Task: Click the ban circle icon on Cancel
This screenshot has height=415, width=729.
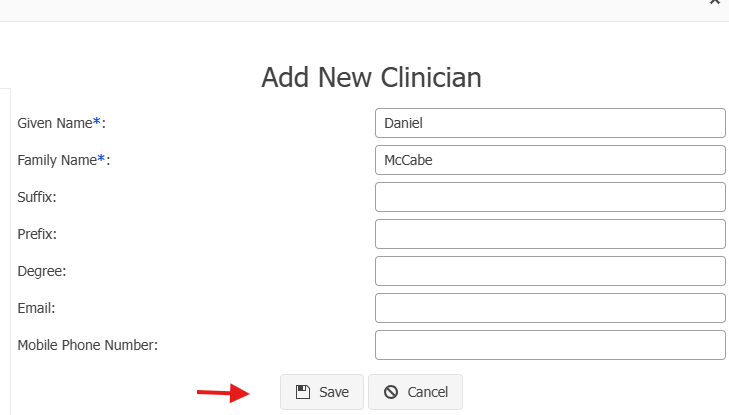Action: pos(391,392)
